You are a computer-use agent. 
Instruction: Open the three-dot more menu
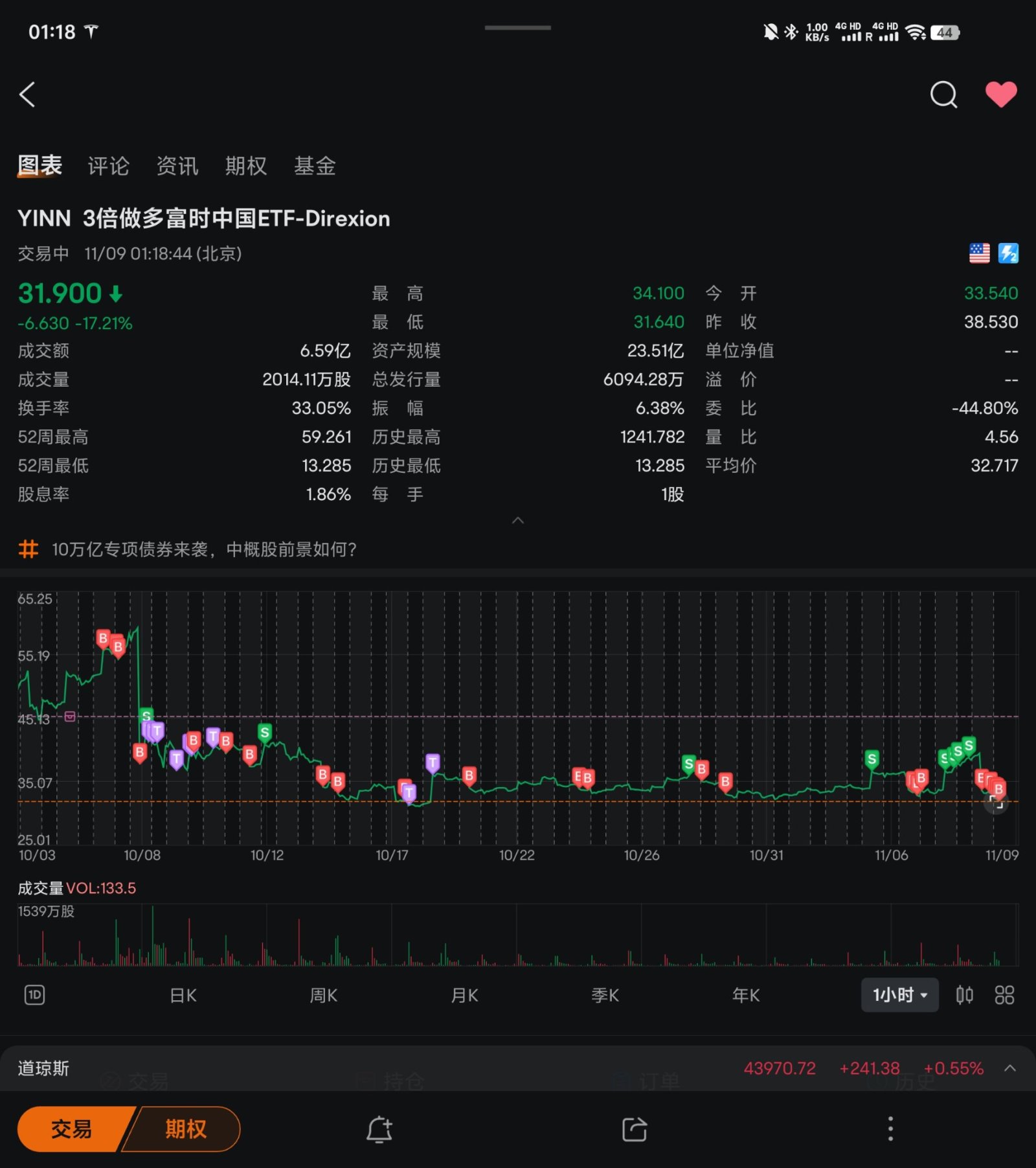click(x=890, y=1129)
